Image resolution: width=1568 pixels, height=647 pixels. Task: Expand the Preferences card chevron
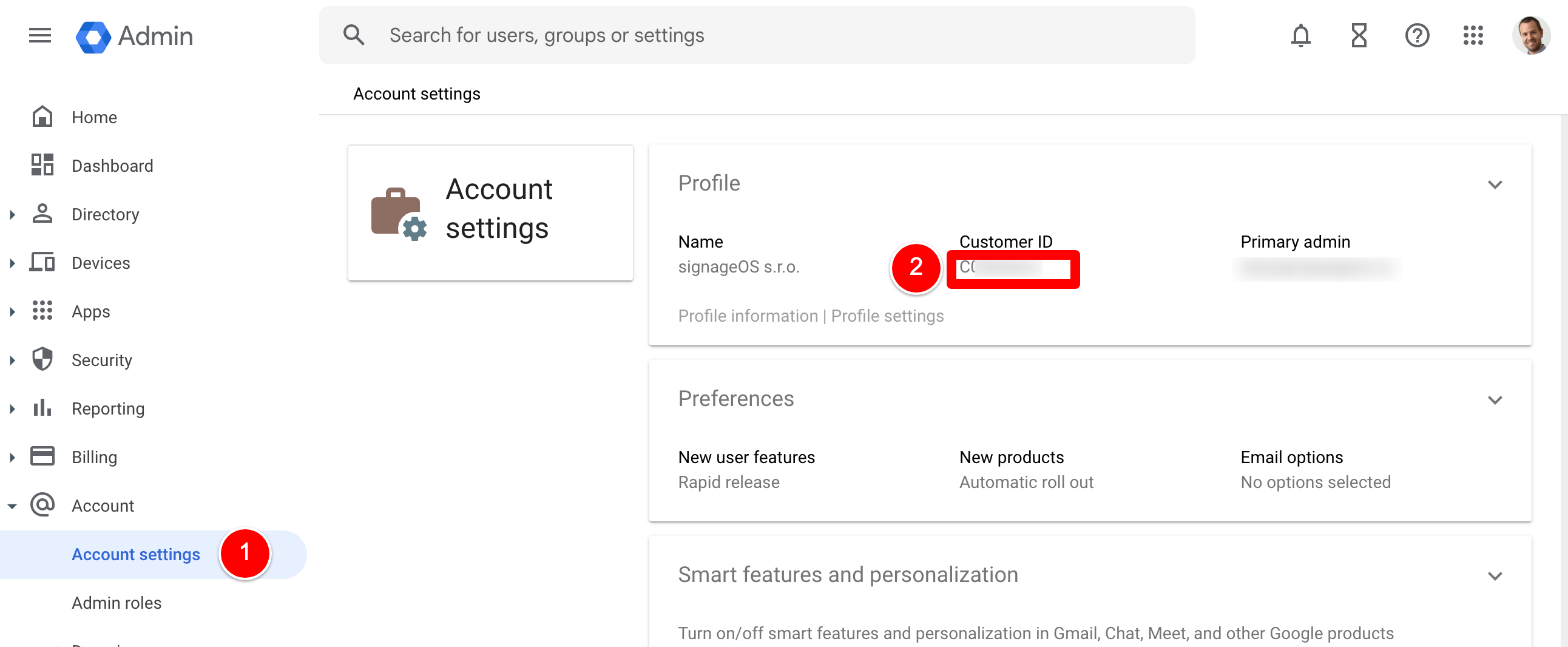(x=1495, y=400)
